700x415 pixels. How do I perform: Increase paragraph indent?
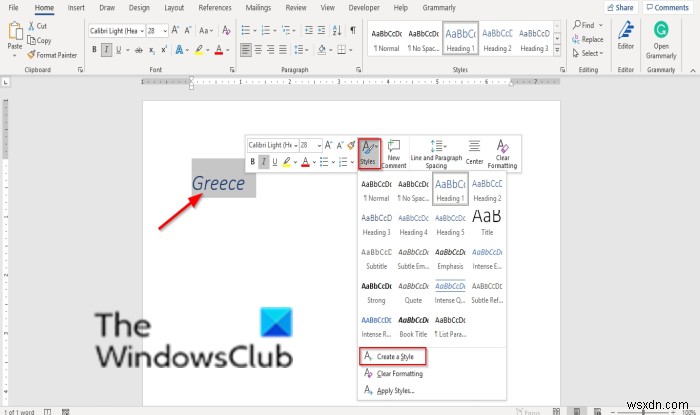pyautogui.click(x=321, y=30)
